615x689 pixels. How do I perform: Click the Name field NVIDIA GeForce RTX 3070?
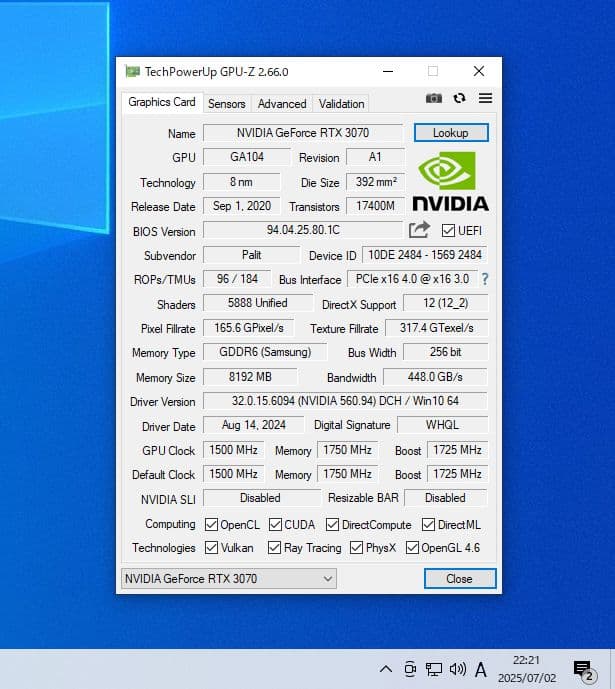pos(303,133)
